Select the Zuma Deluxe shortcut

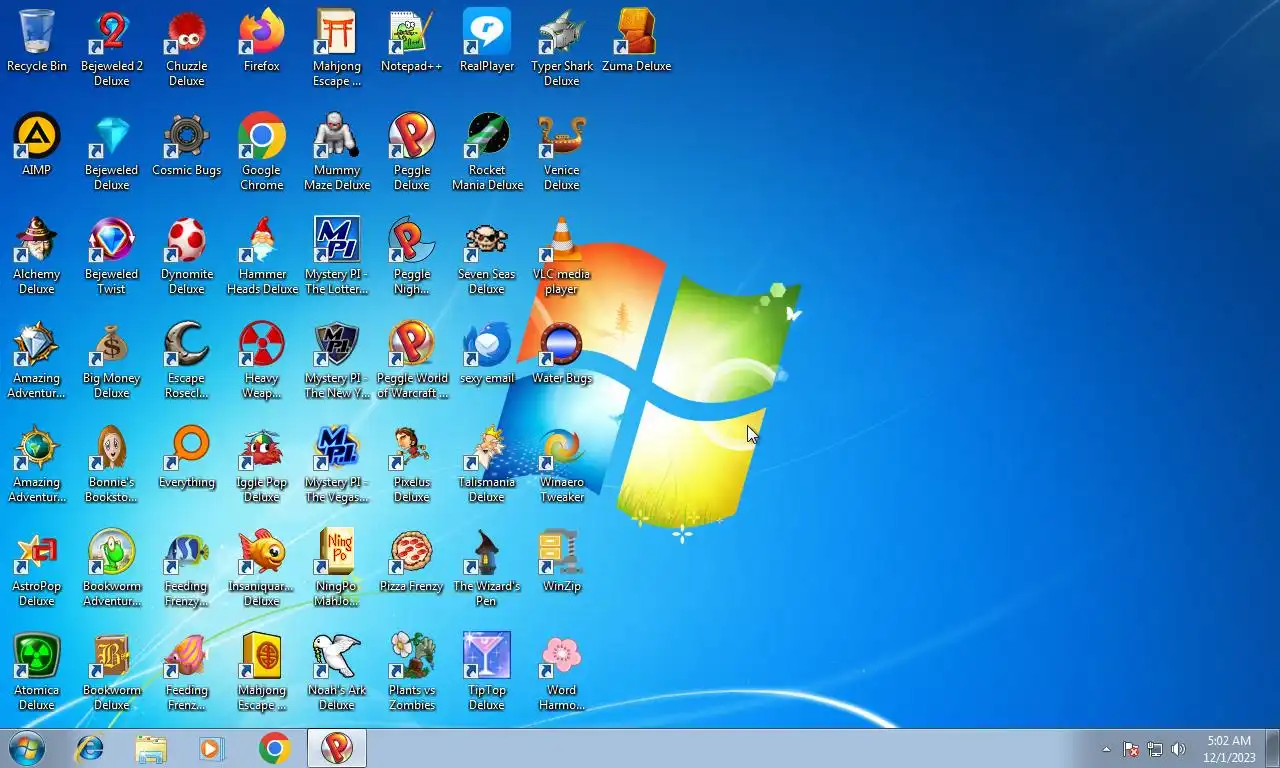click(637, 41)
